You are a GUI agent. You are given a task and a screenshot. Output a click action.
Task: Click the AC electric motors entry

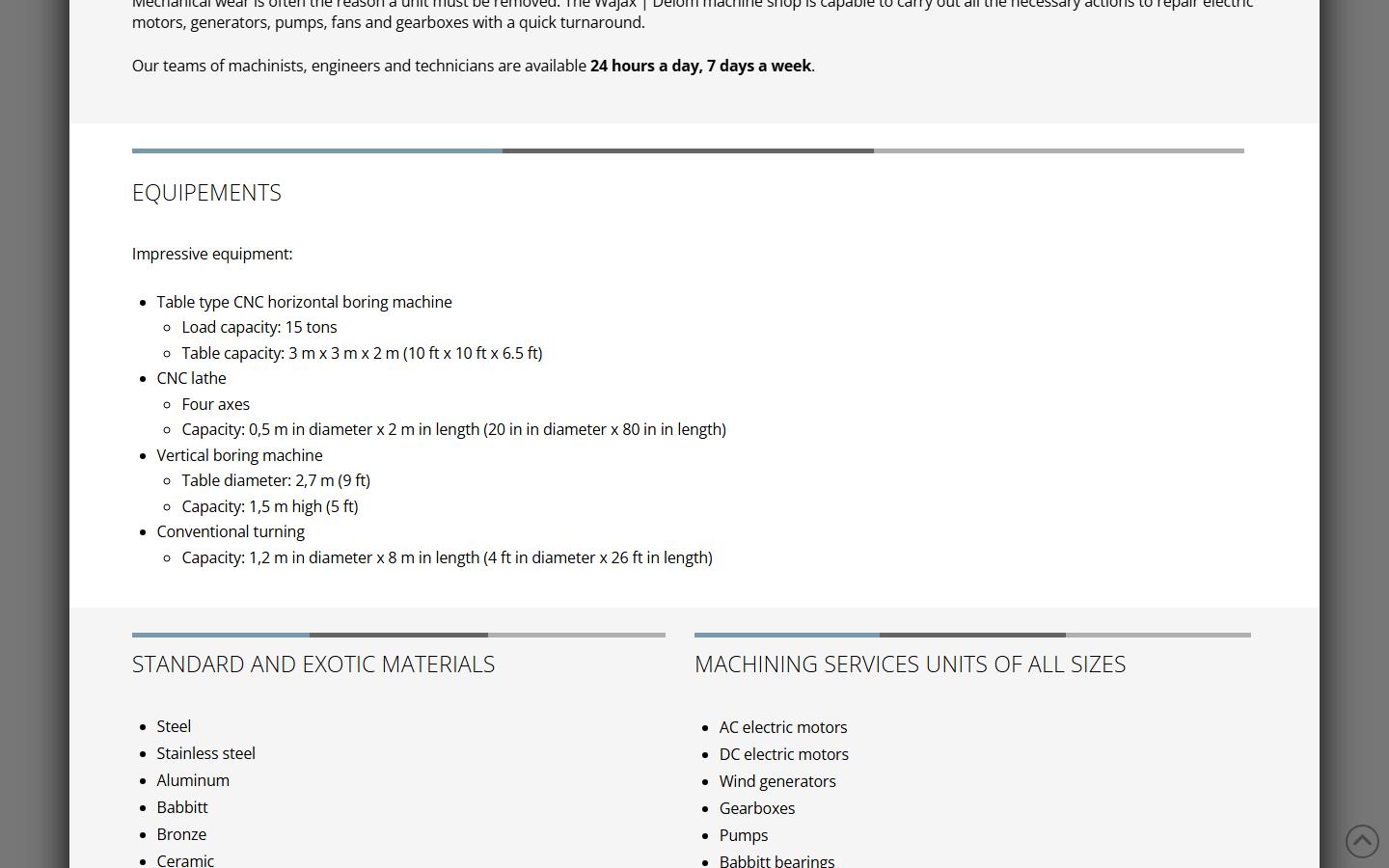(783, 727)
